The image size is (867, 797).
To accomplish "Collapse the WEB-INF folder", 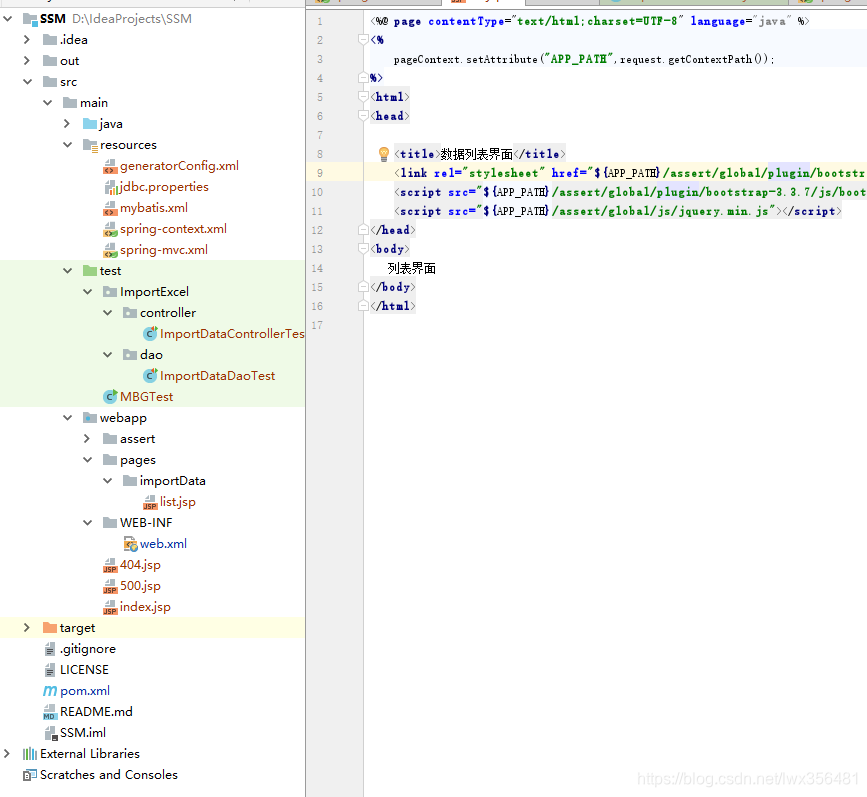I will 87,523.
